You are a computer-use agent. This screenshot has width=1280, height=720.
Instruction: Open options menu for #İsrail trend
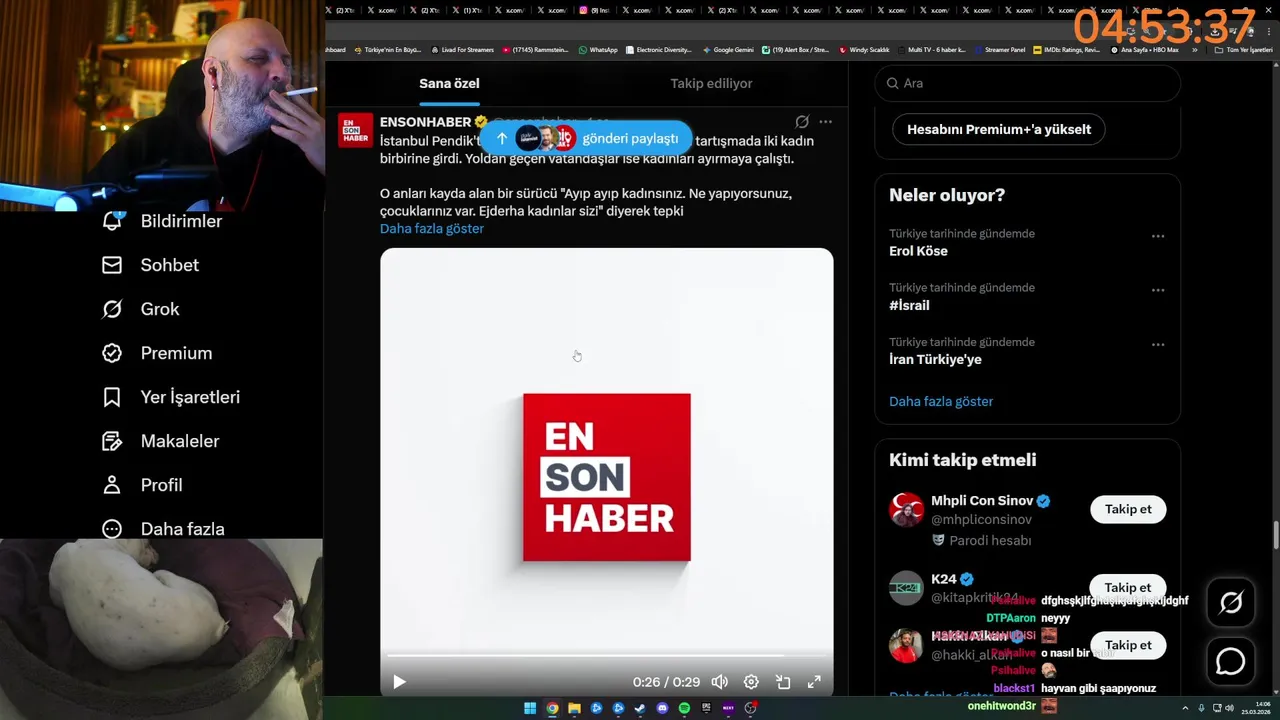(1158, 290)
